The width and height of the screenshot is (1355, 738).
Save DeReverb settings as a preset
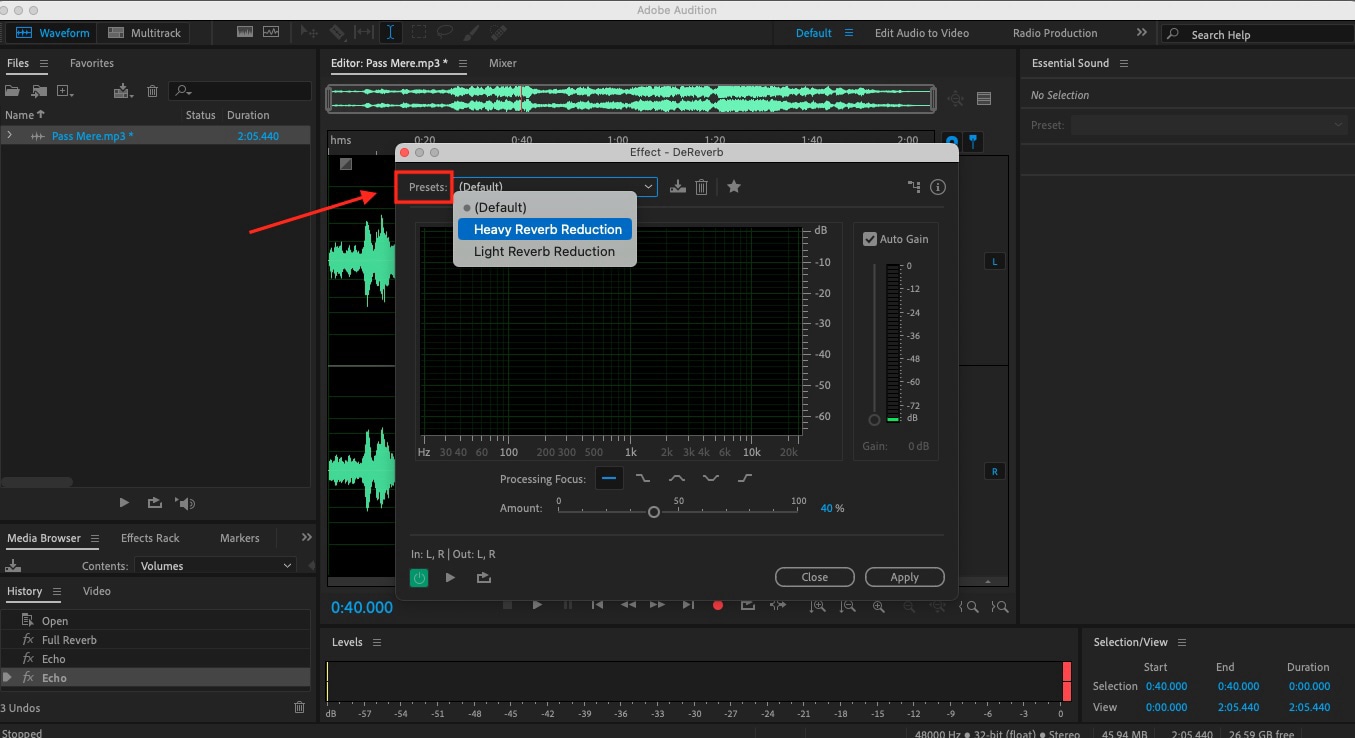(x=678, y=186)
